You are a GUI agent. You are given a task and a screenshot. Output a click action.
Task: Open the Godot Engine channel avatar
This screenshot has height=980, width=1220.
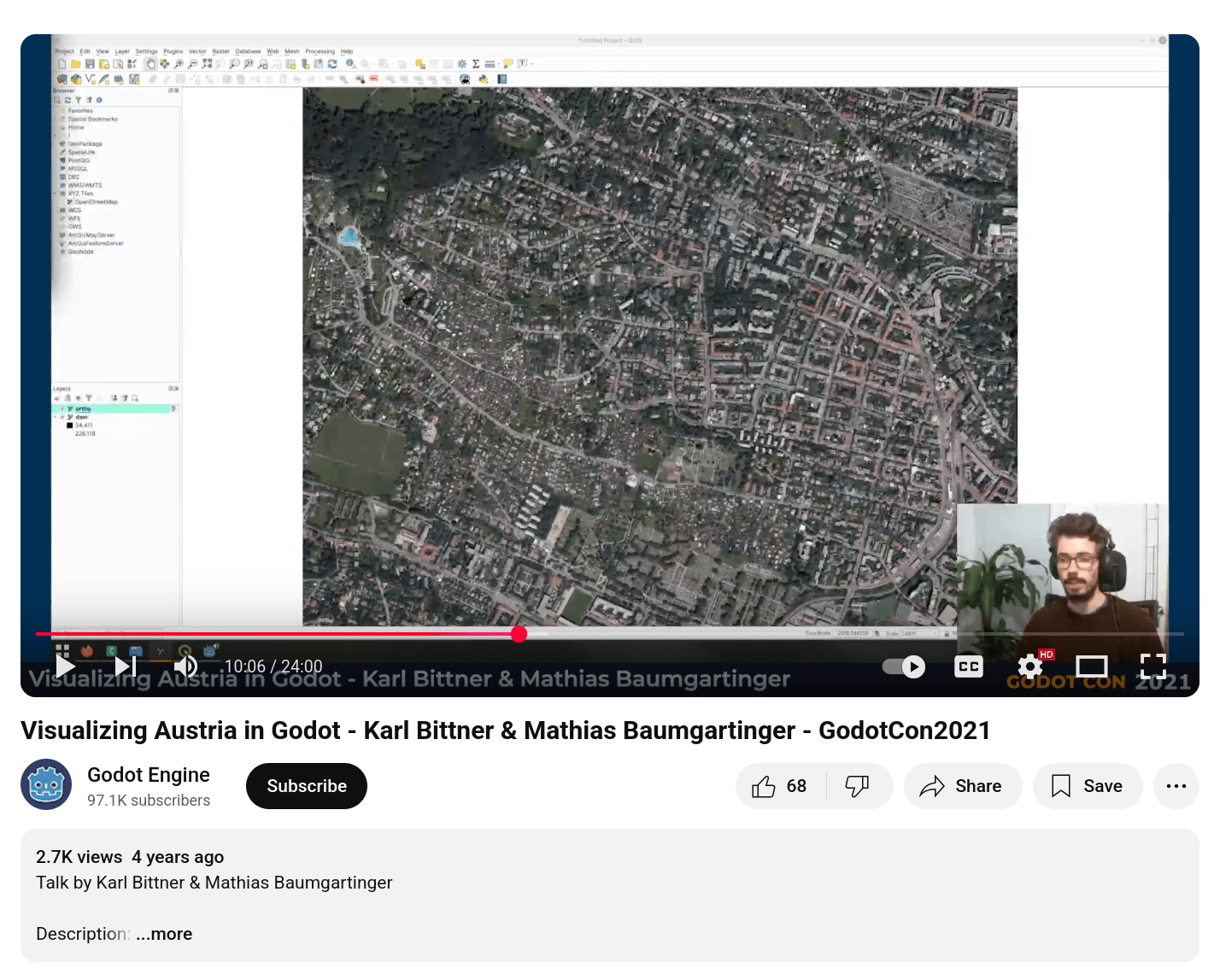tap(46, 784)
